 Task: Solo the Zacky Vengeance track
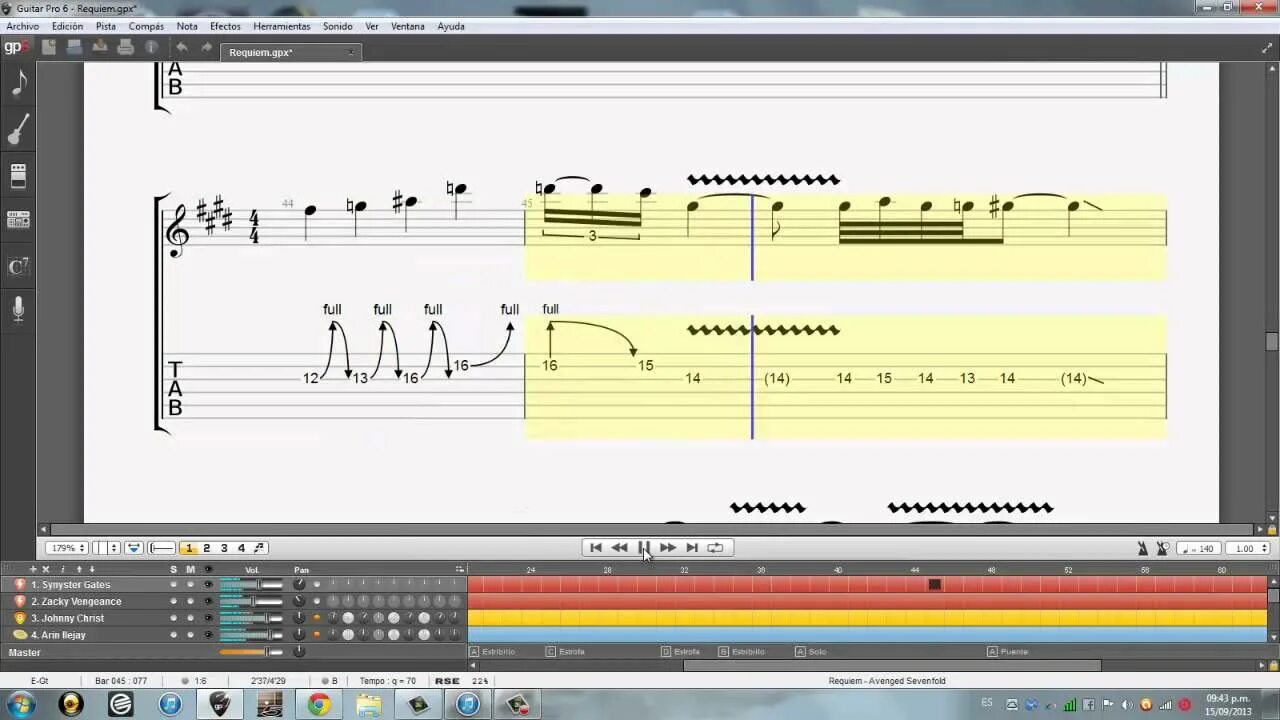pyautogui.click(x=173, y=601)
